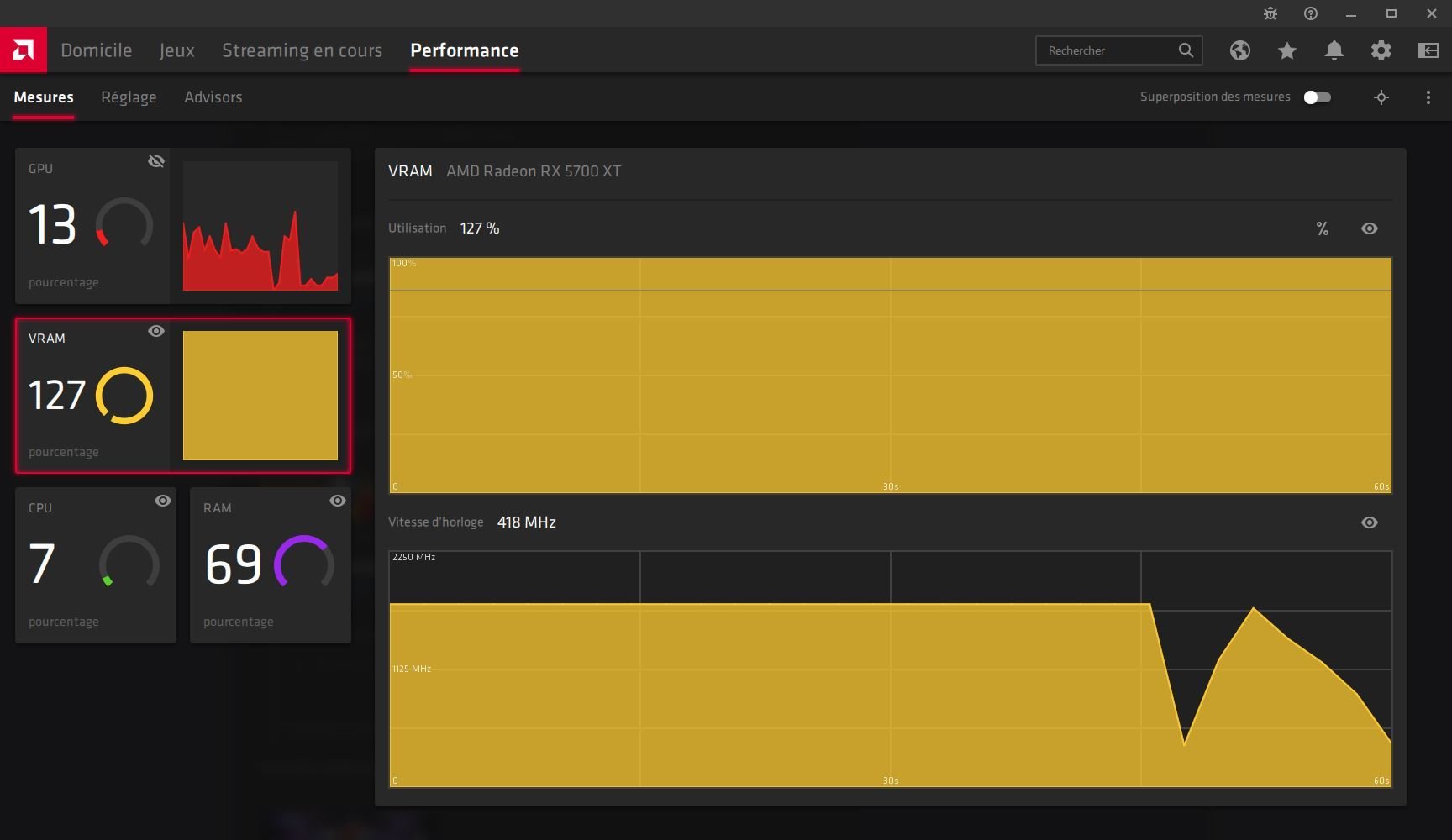This screenshot has height=840, width=1452.
Task: Open notifications bell icon
Action: [1334, 50]
